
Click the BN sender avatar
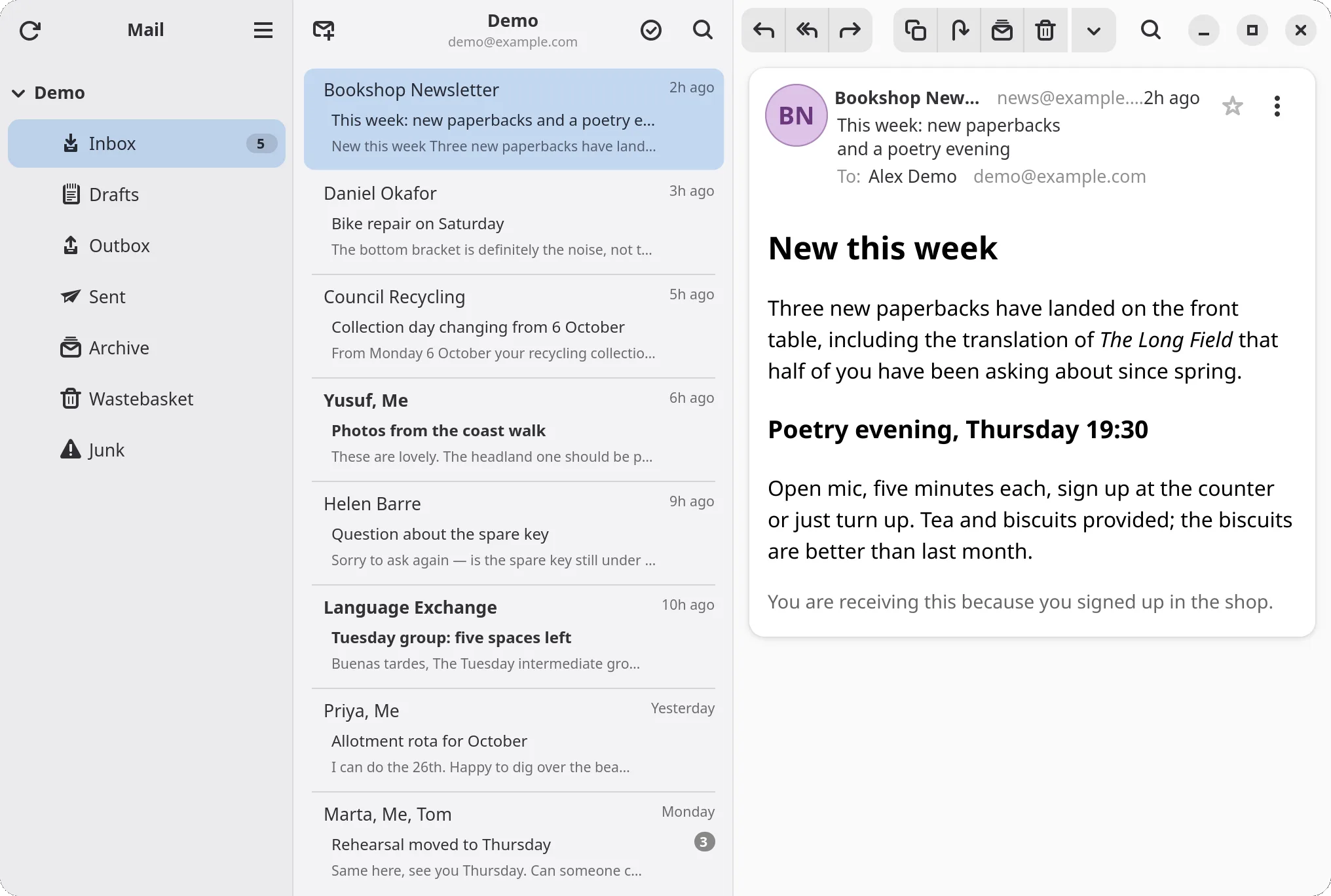(x=797, y=115)
